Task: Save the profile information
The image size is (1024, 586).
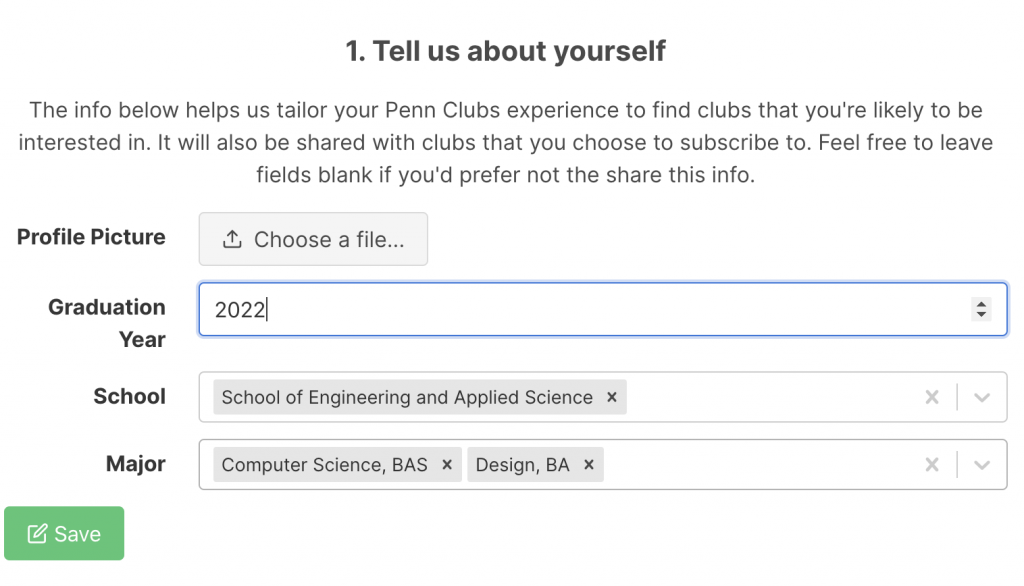Action: 64,533
